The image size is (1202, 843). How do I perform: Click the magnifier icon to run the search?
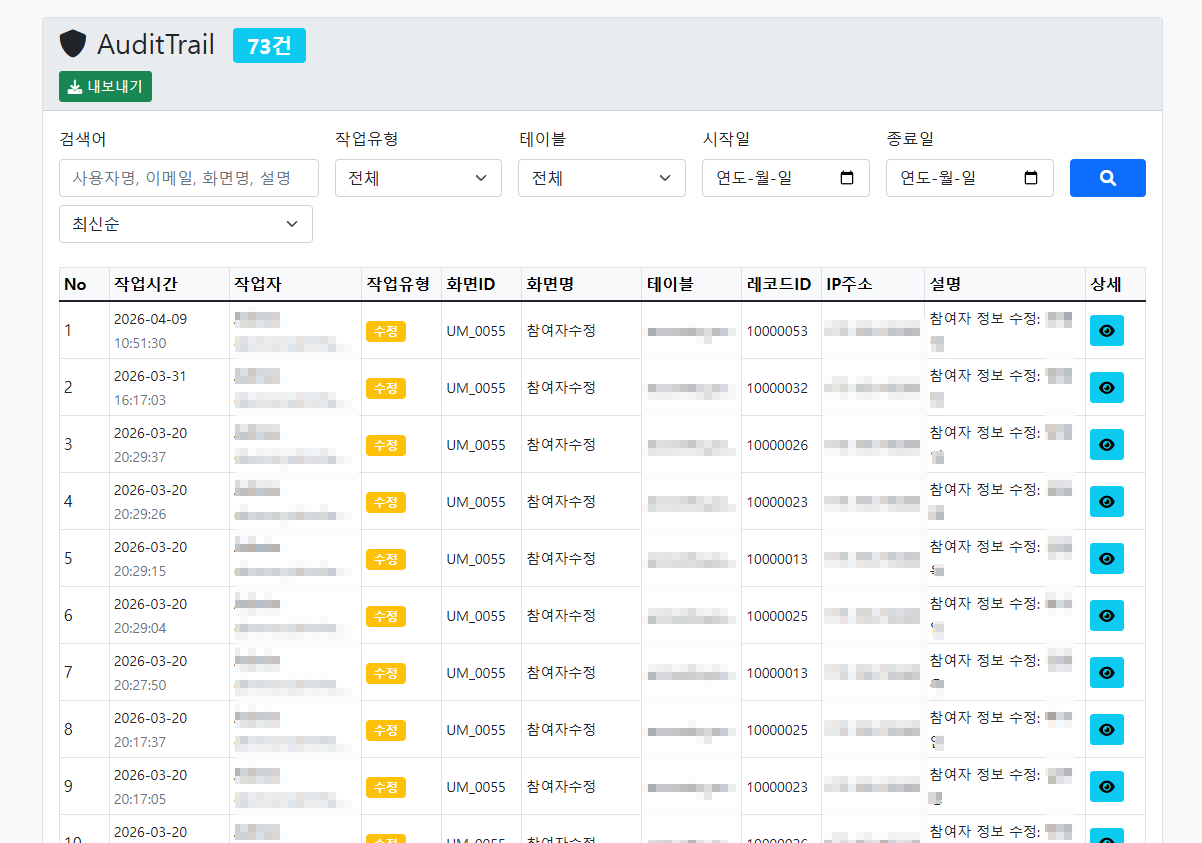tap(1107, 177)
